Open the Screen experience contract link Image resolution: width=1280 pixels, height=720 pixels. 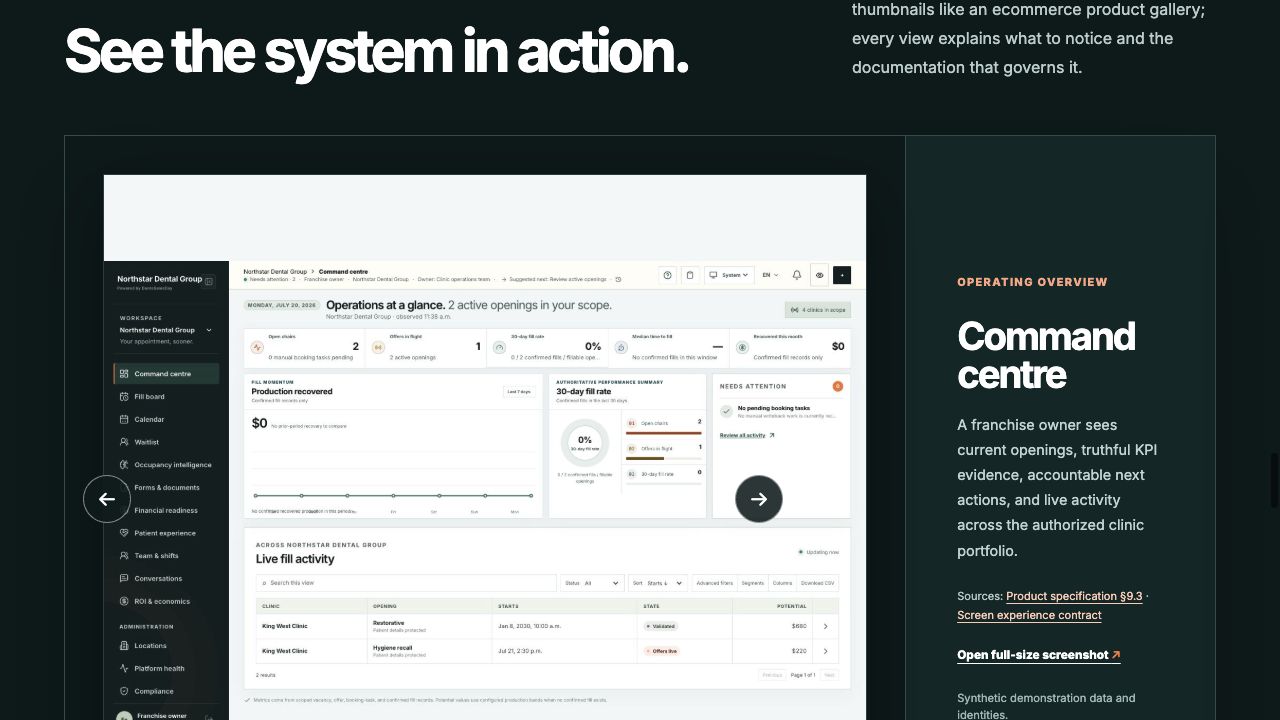point(1029,615)
